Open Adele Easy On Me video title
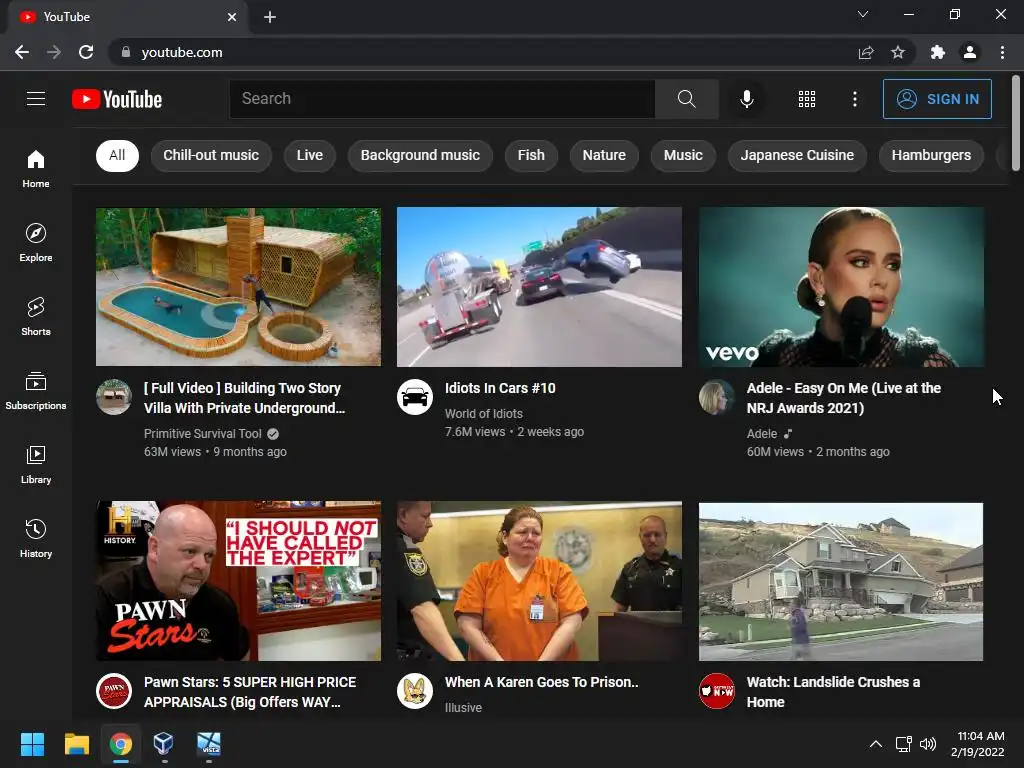 (x=844, y=398)
